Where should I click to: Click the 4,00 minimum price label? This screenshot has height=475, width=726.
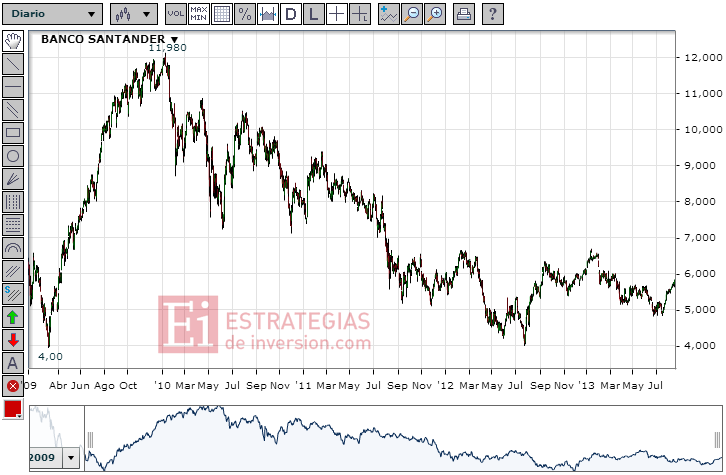(50, 356)
